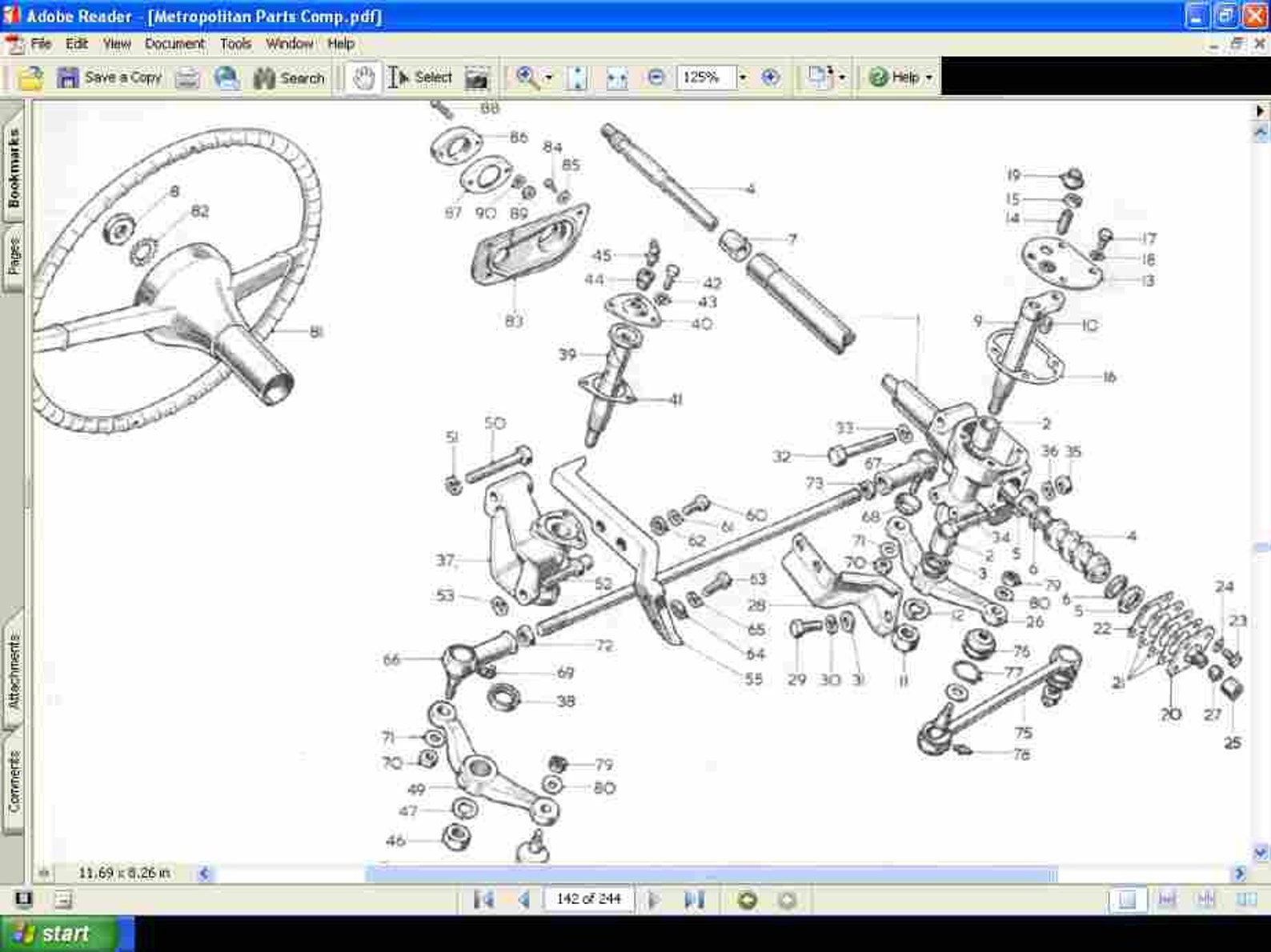The width and height of the screenshot is (1271, 952).
Task: Click the grayed Next View button
Action: (x=787, y=900)
